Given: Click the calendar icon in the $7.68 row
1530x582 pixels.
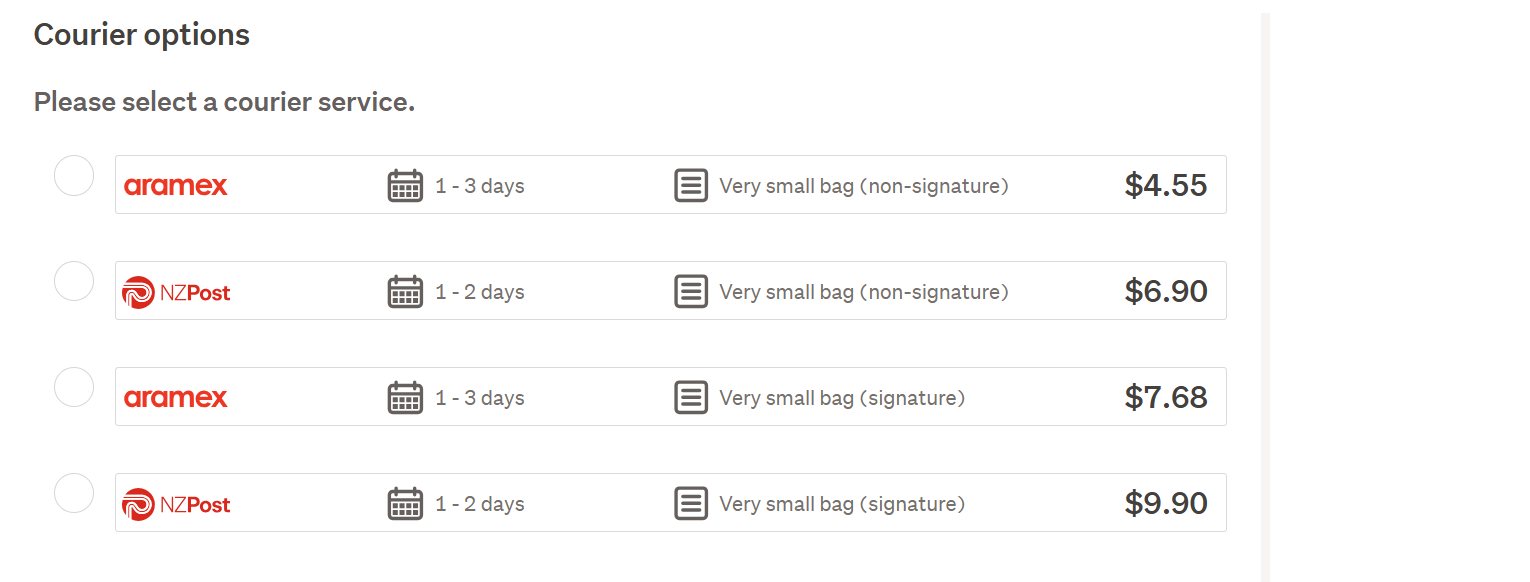Looking at the screenshot, I should coord(405,398).
